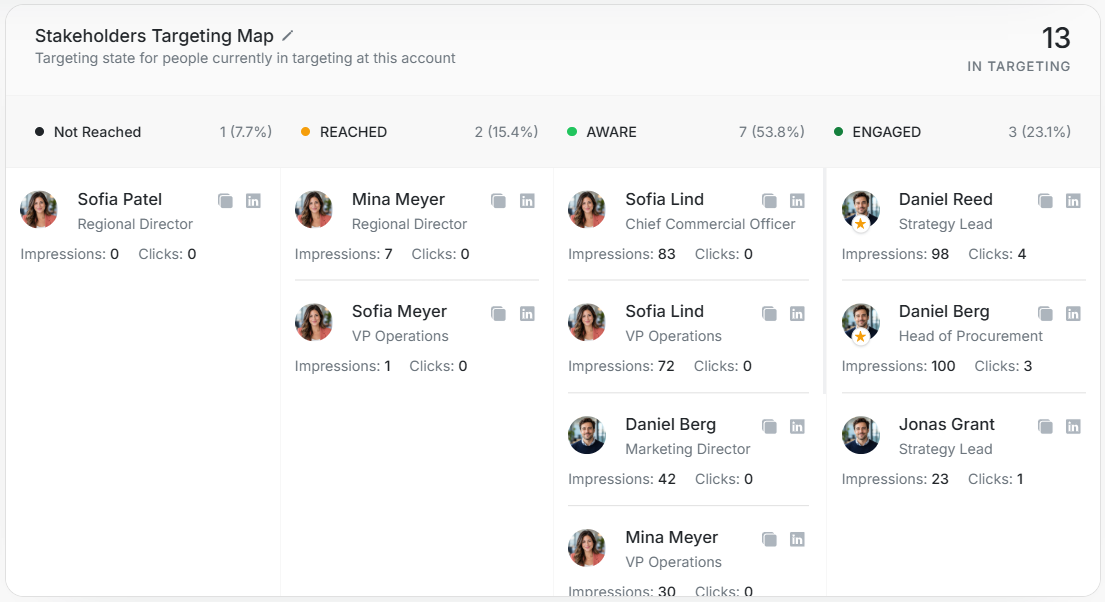Image resolution: width=1105 pixels, height=602 pixels.
Task: Click the 13 In Targeting counter
Action: coord(1019,49)
